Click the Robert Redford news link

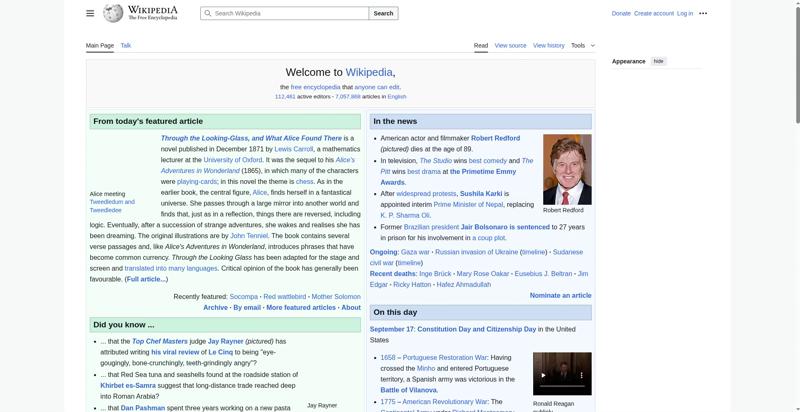tap(495, 138)
